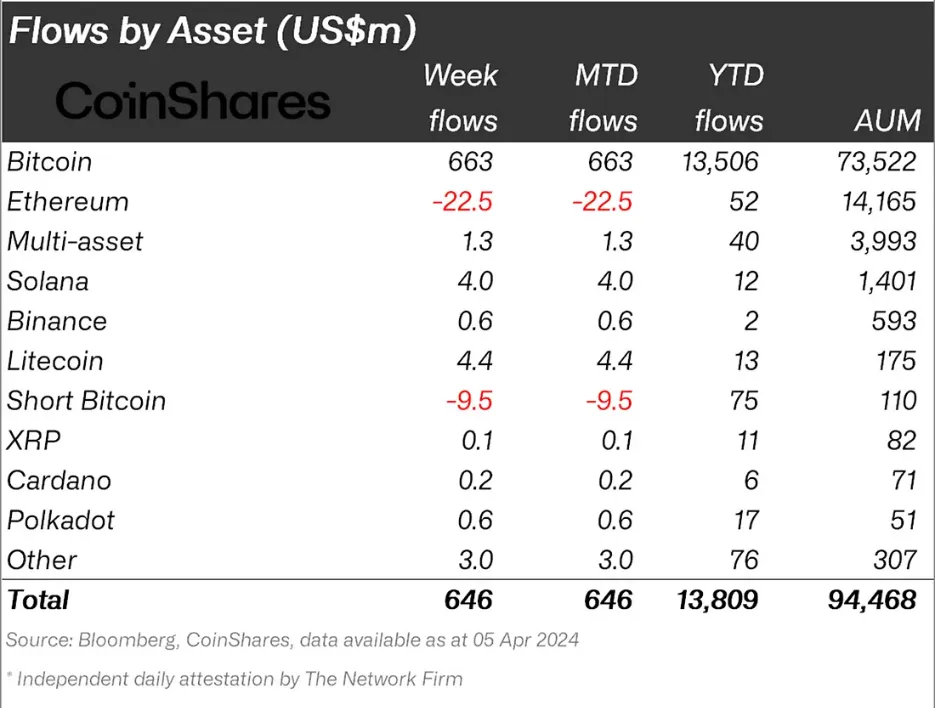Select the Short Bitcoin row label
Viewport: 935px width, 708px height.
point(86,401)
